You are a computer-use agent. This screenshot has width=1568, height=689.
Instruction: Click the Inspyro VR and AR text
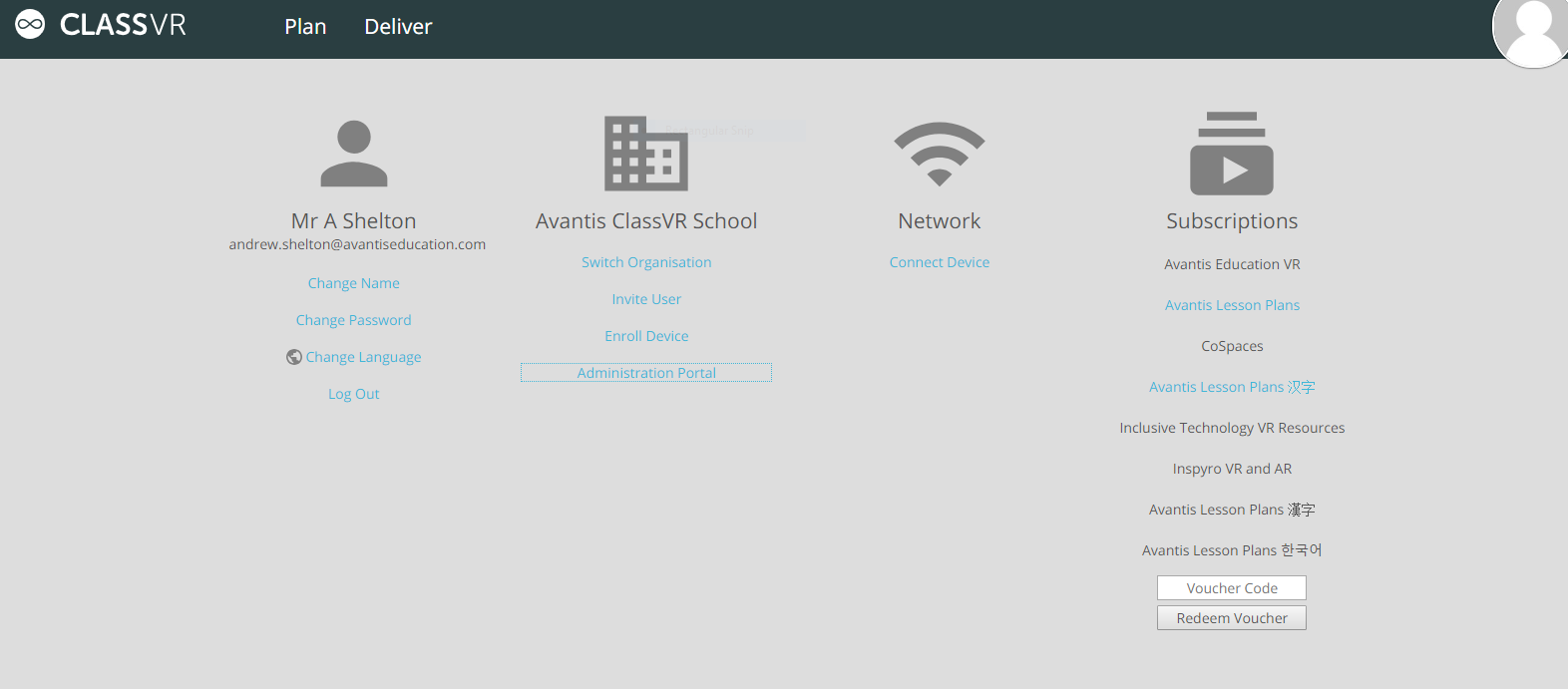[1232, 469]
